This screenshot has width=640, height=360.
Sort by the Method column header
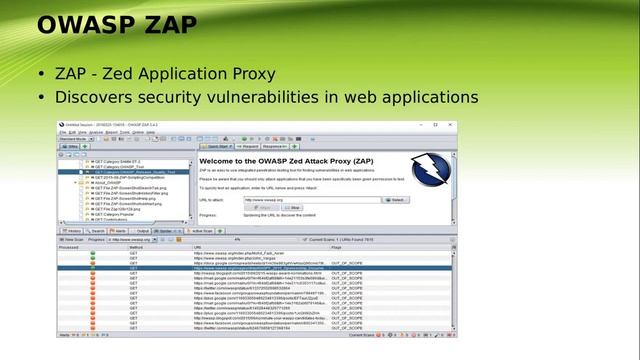coord(160,247)
